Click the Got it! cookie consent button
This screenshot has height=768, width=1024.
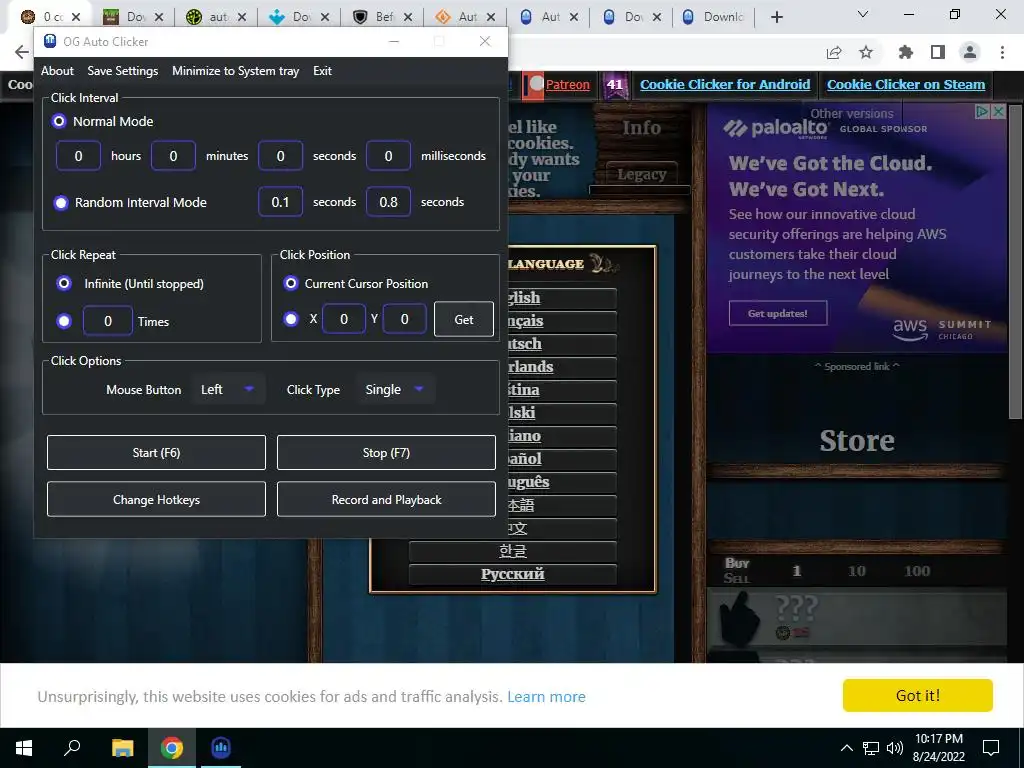[x=918, y=696]
